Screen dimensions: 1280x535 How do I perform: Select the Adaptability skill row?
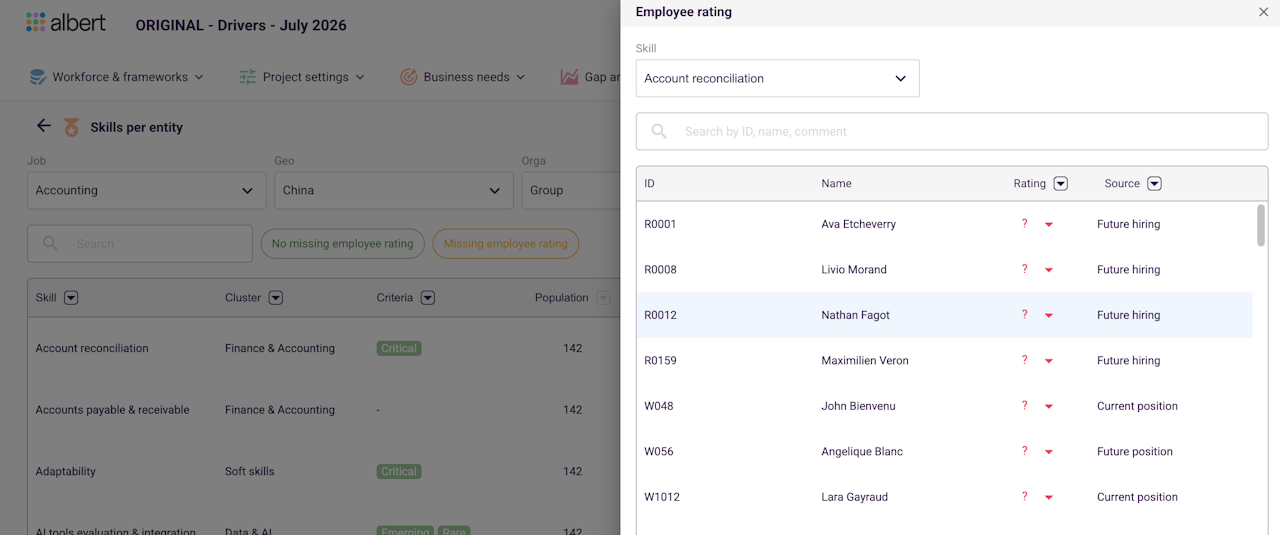(323, 471)
